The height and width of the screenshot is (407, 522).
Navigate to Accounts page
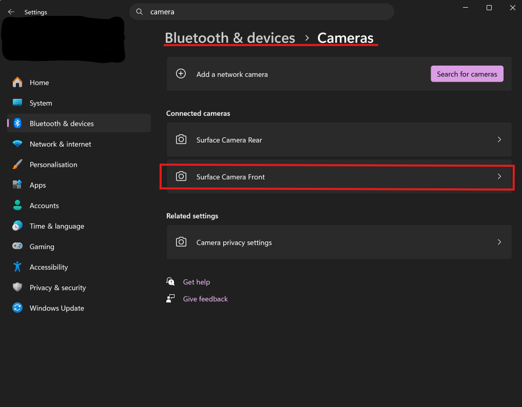[x=79, y=206]
